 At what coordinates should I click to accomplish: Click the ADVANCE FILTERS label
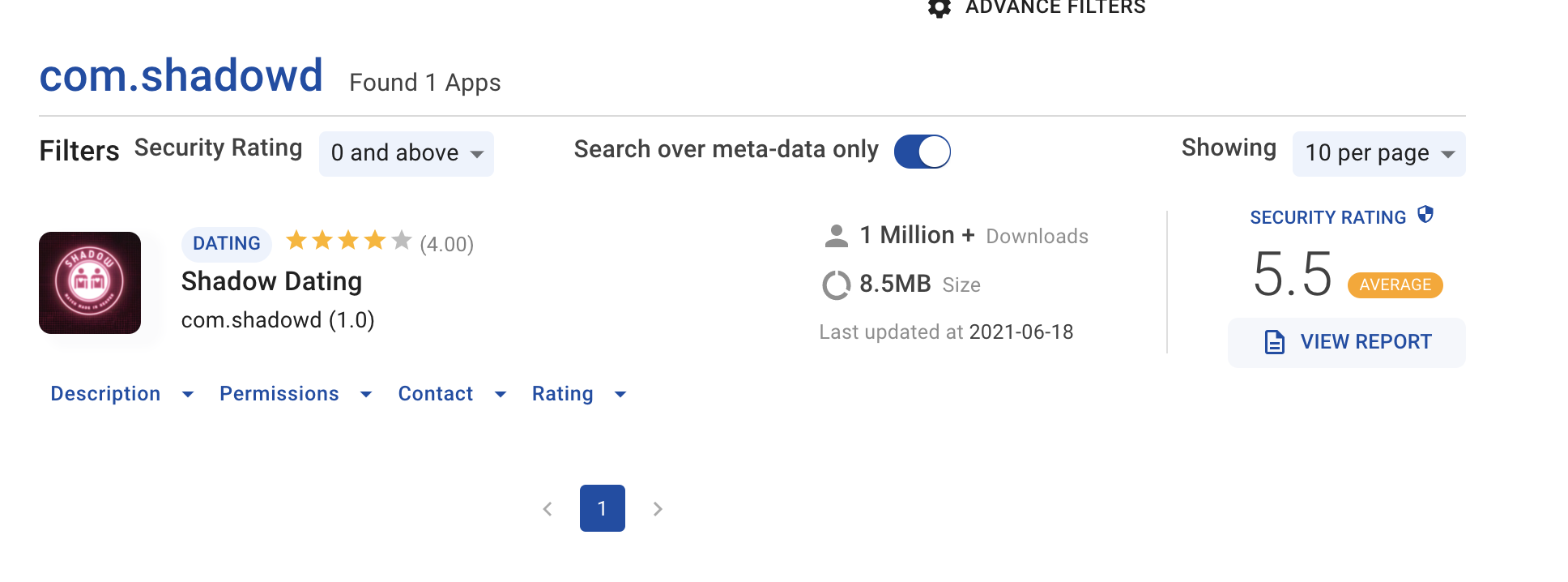tap(1055, 8)
